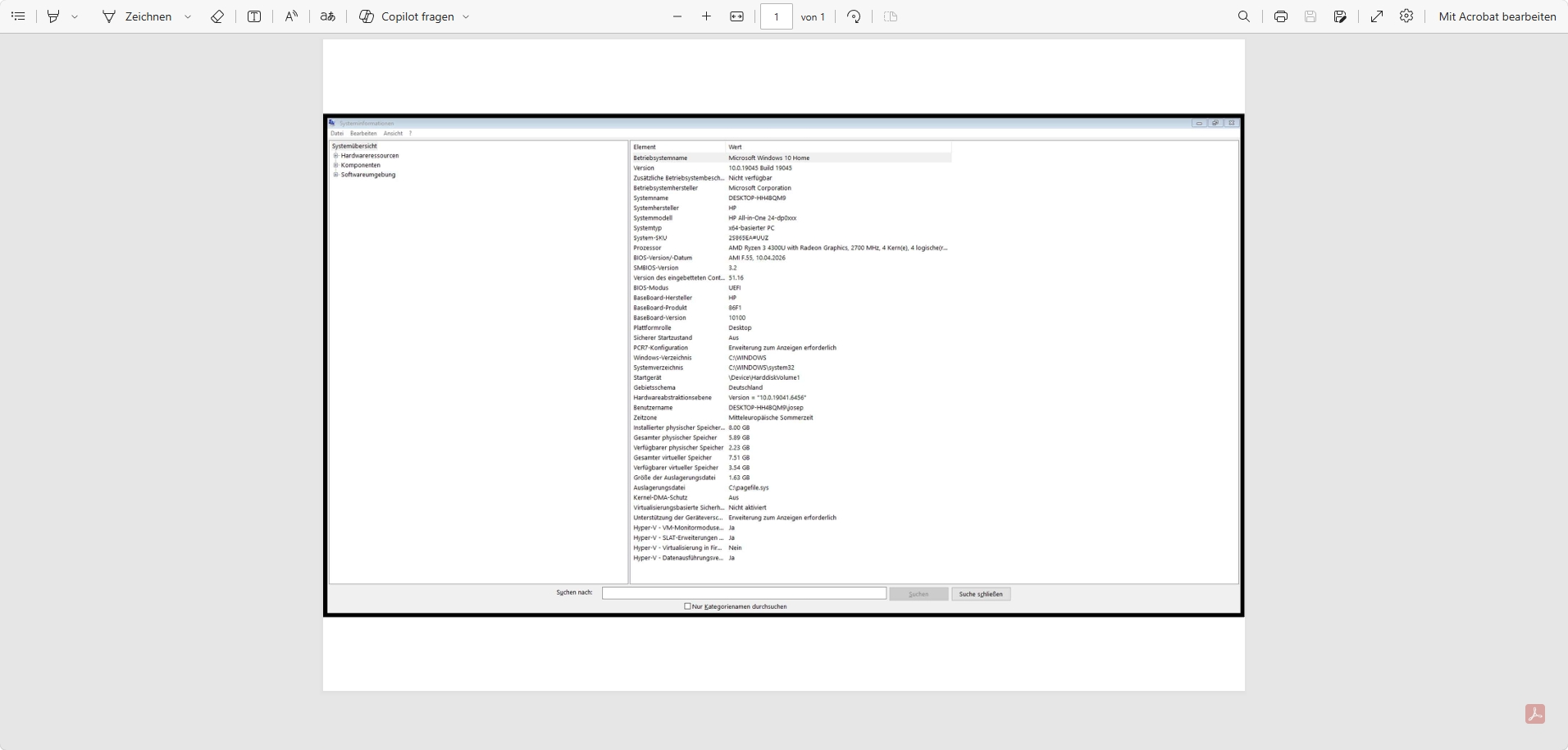This screenshot has height=750, width=1568.
Task: Click the save icon
Action: point(1310,16)
